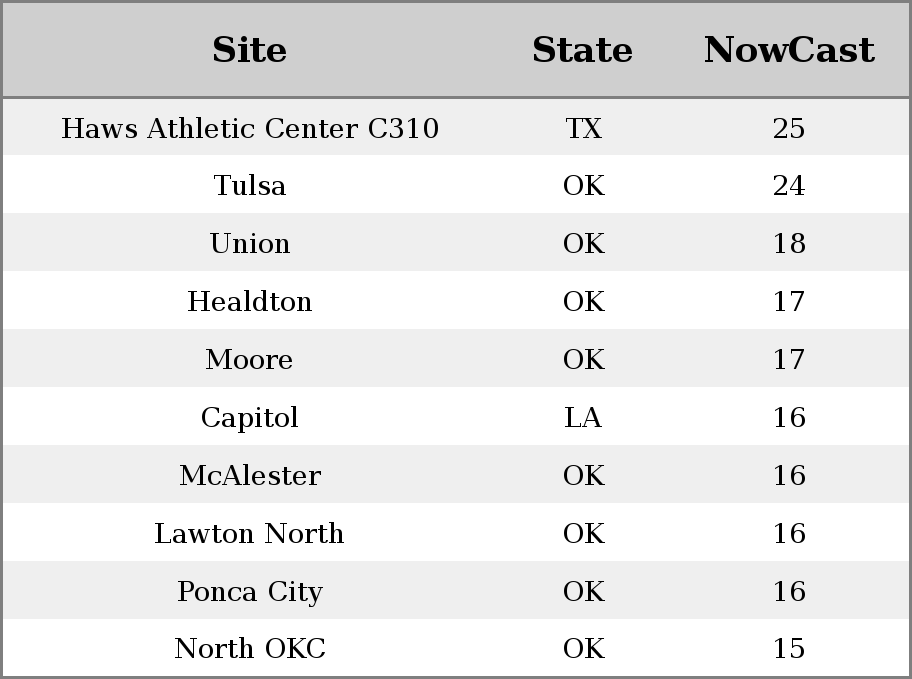Select the NowCast value 25
The width and height of the screenshot is (912, 679).
[x=789, y=128]
